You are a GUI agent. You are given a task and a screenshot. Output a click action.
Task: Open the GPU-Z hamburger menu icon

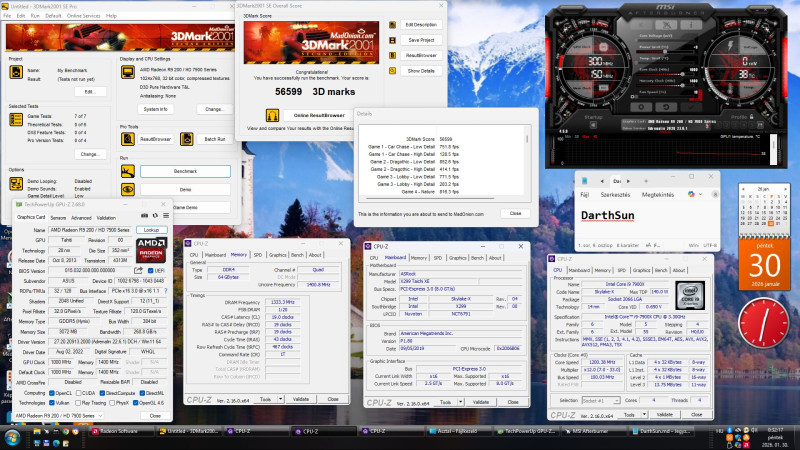point(166,216)
